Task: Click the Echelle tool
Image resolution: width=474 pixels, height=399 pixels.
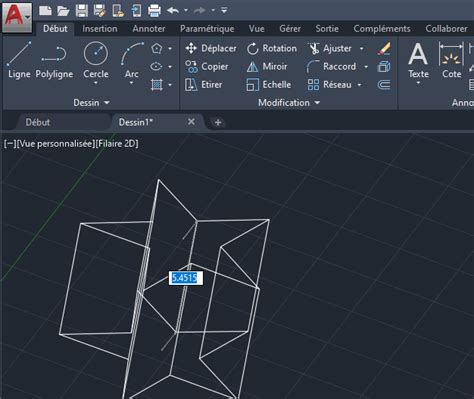Action: point(269,85)
